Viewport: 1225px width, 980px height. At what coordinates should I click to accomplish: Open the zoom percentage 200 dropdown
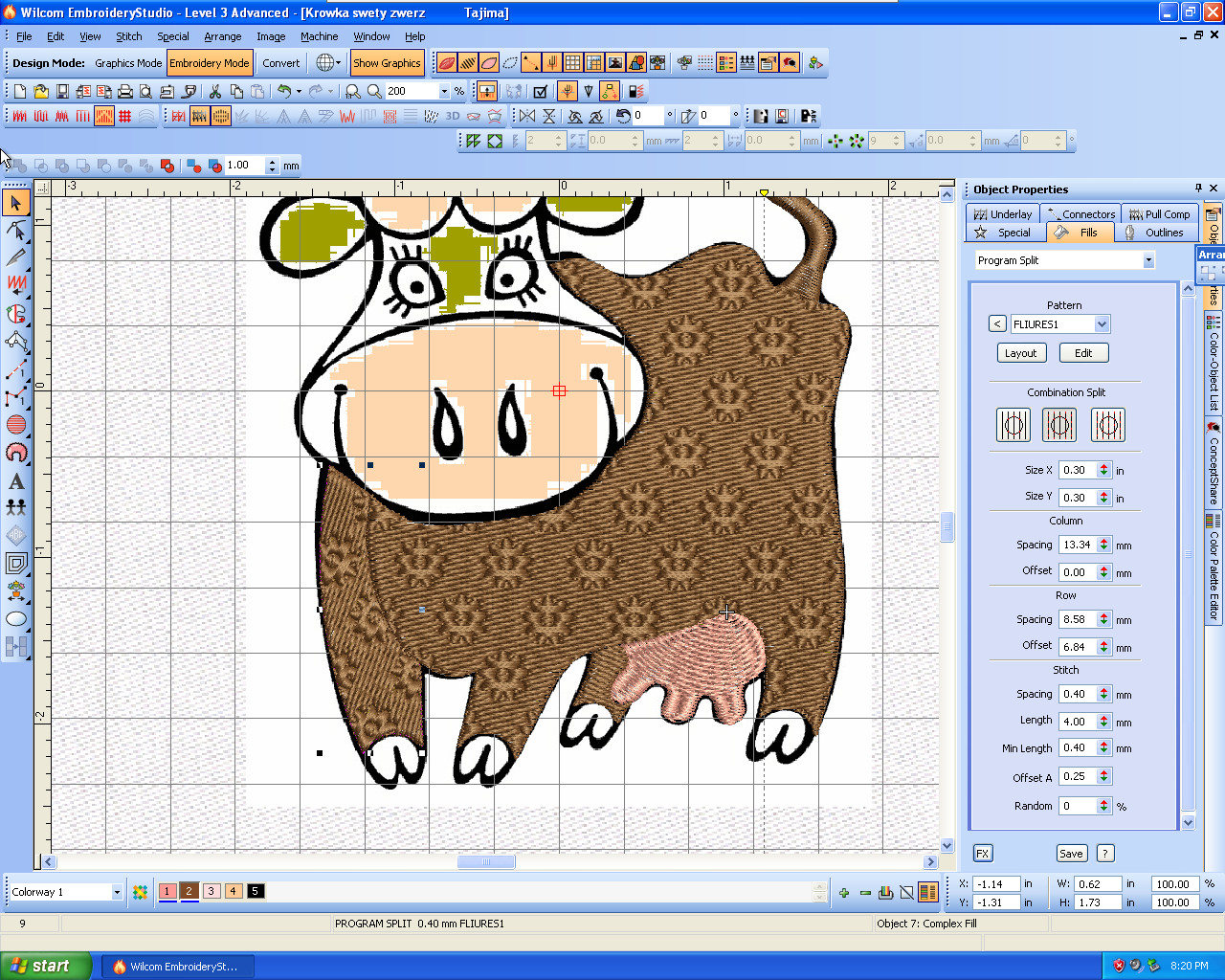444,92
